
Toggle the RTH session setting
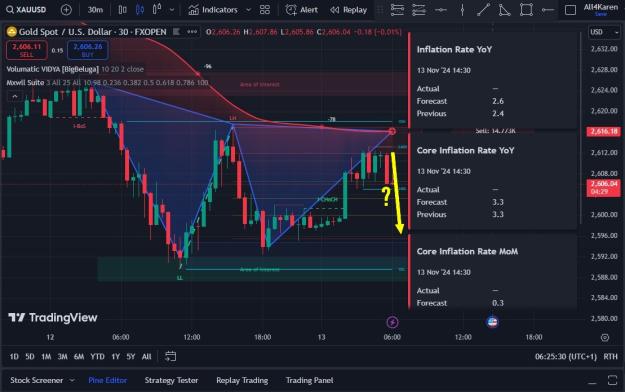(x=610, y=357)
